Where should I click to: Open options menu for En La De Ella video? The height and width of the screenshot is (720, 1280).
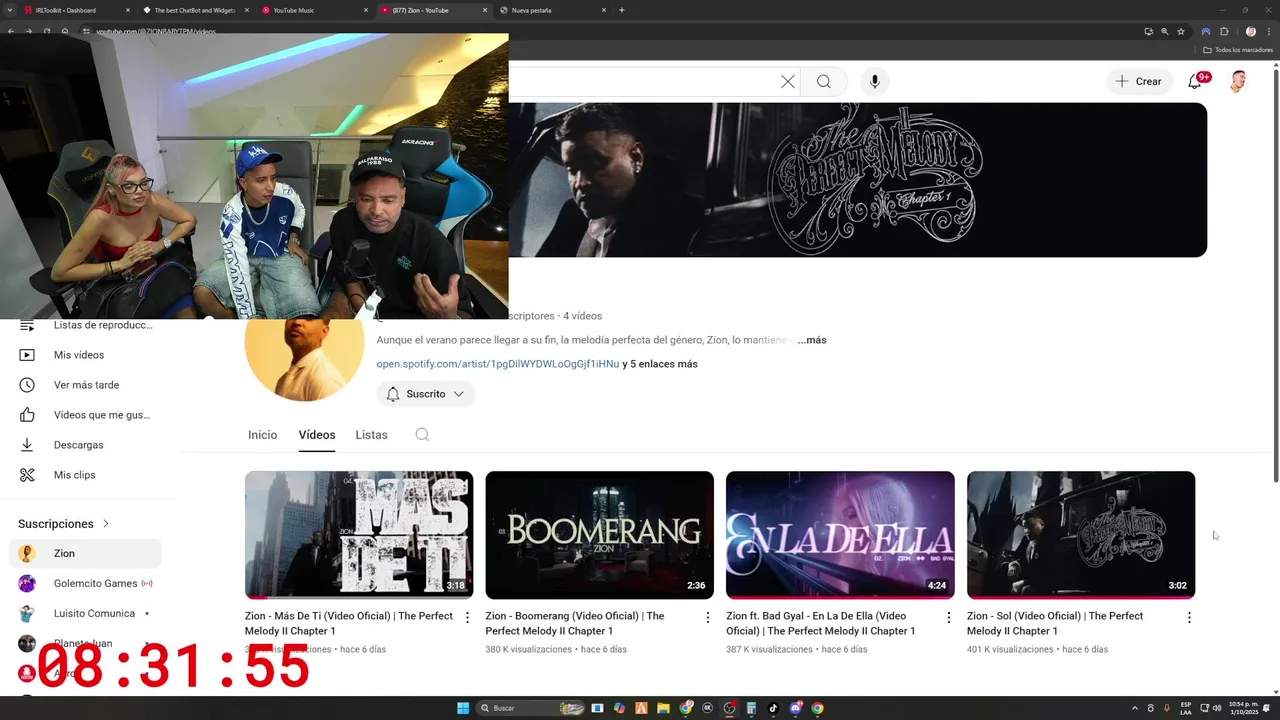coord(949,618)
